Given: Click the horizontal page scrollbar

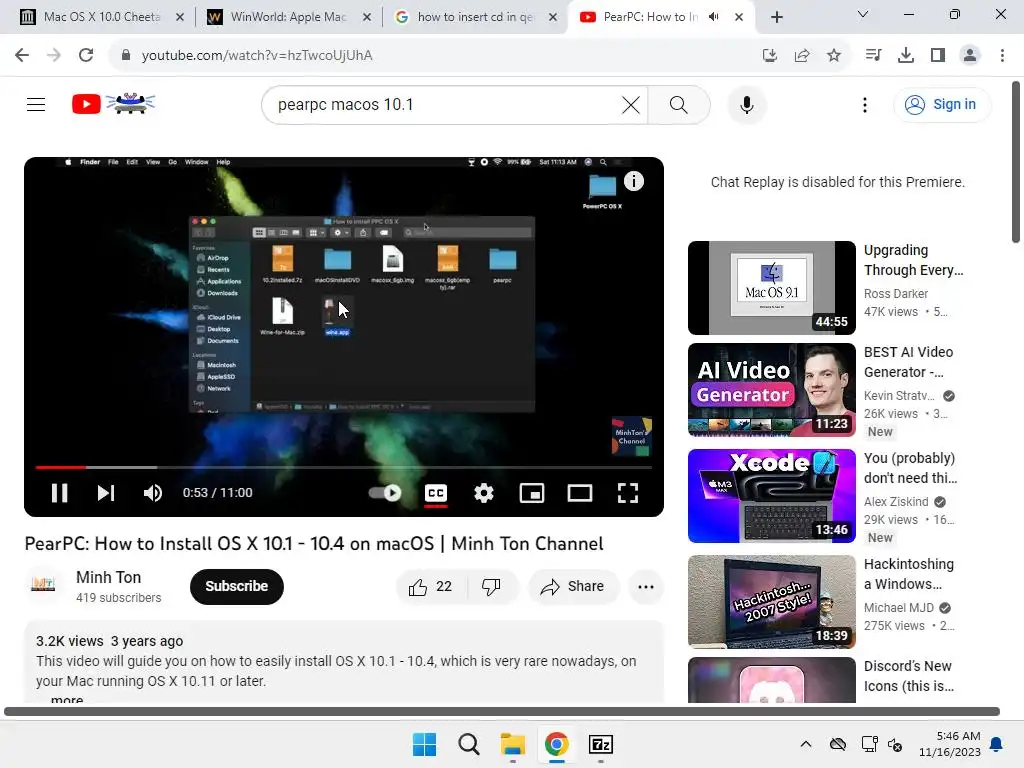Looking at the screenshot, I should (x=502, y=711).
